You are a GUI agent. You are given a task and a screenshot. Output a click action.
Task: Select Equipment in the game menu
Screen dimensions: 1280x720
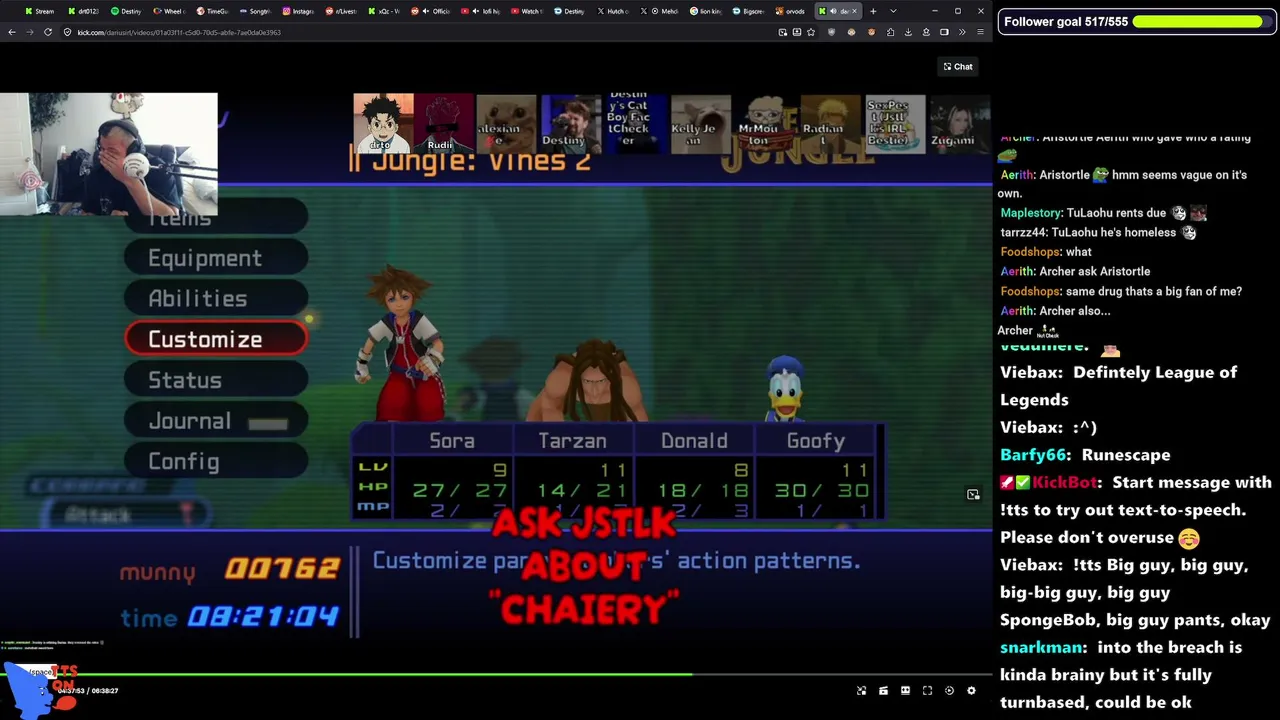(x=216, y=258)
